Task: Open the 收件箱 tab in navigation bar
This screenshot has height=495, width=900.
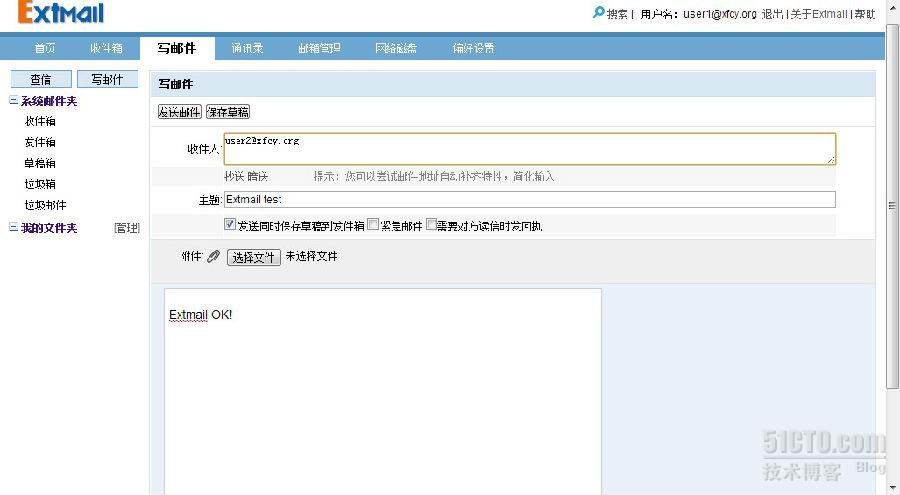Action: (x=106, y=48)
